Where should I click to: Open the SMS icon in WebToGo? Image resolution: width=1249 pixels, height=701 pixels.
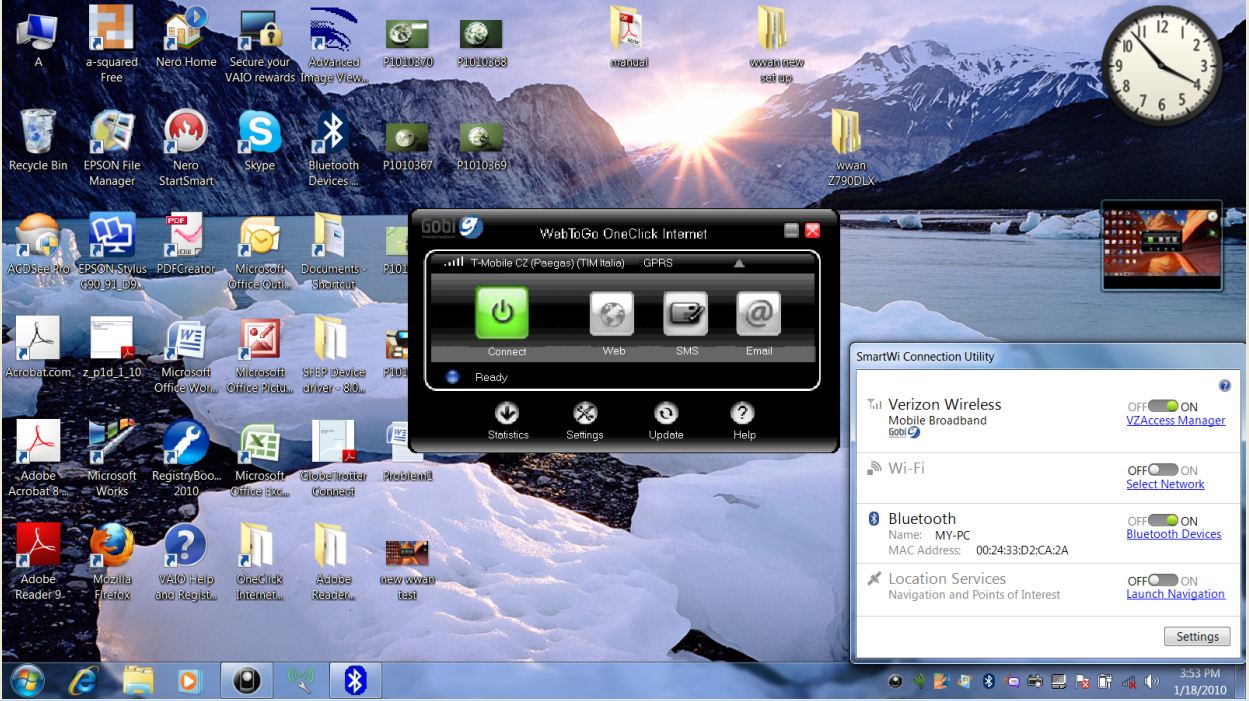[685, 314]
